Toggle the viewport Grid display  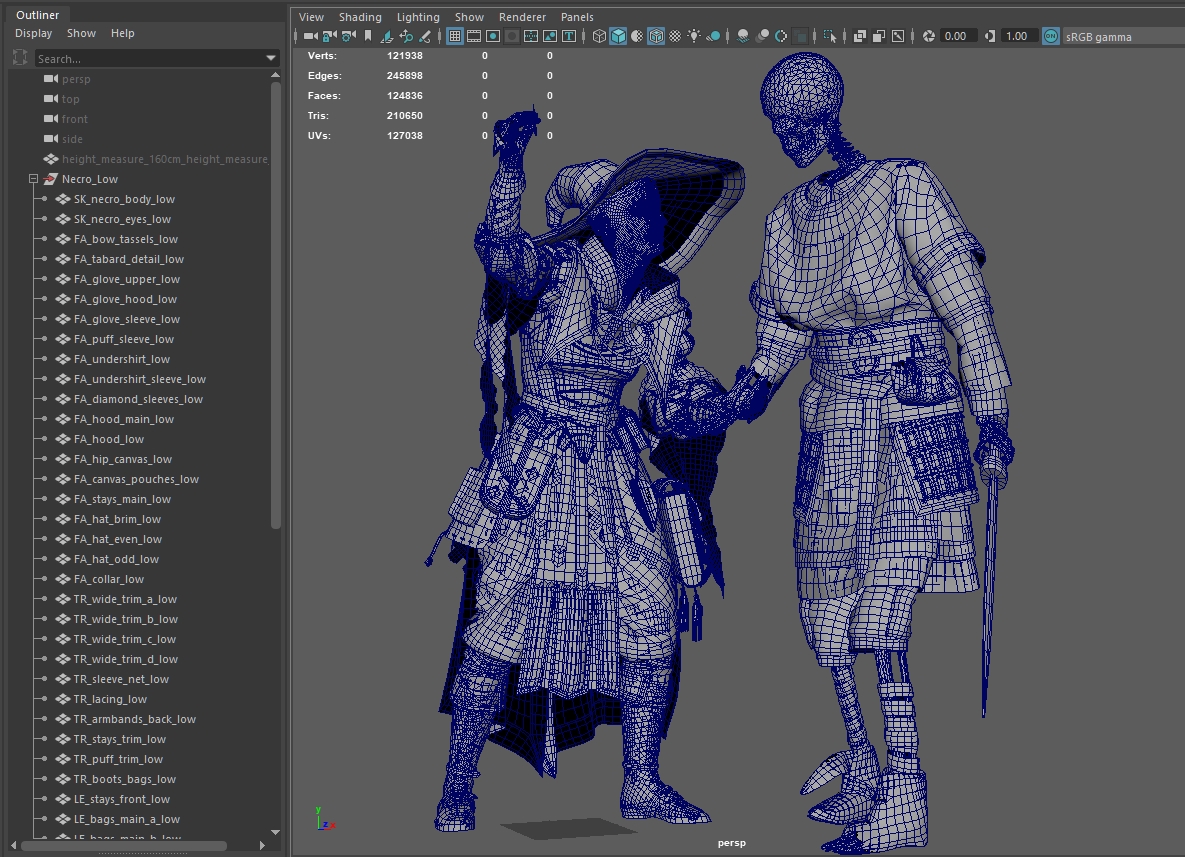coord(454,36)
